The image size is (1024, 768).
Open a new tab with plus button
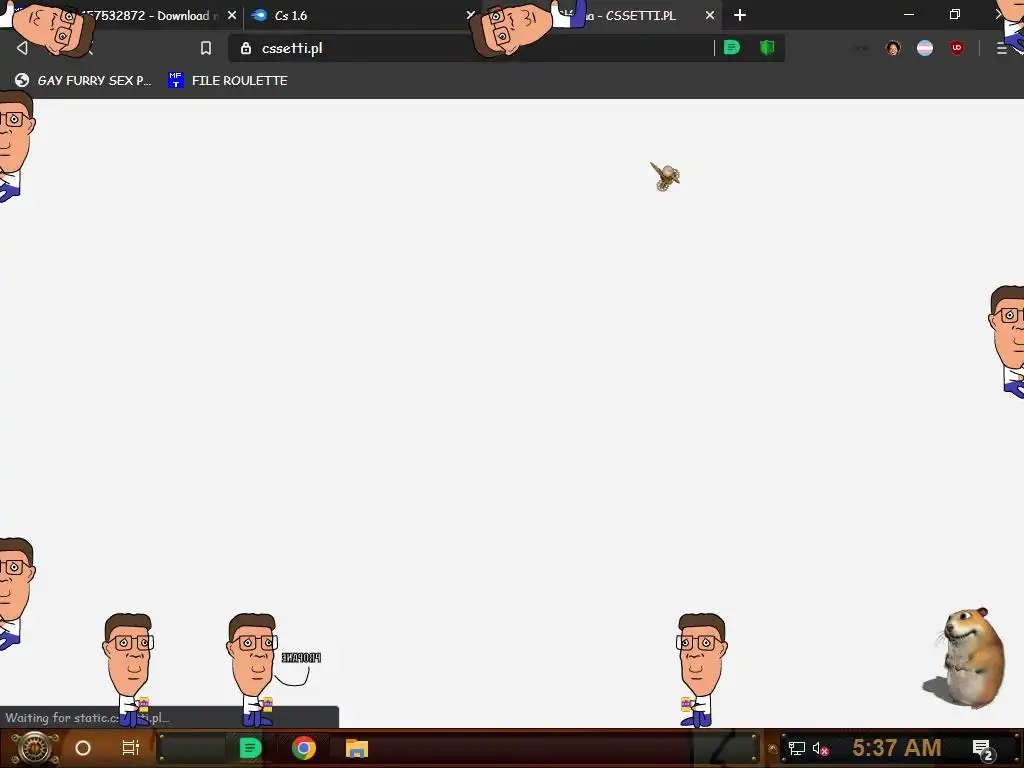pyautogui.click(x=740, y=15)
